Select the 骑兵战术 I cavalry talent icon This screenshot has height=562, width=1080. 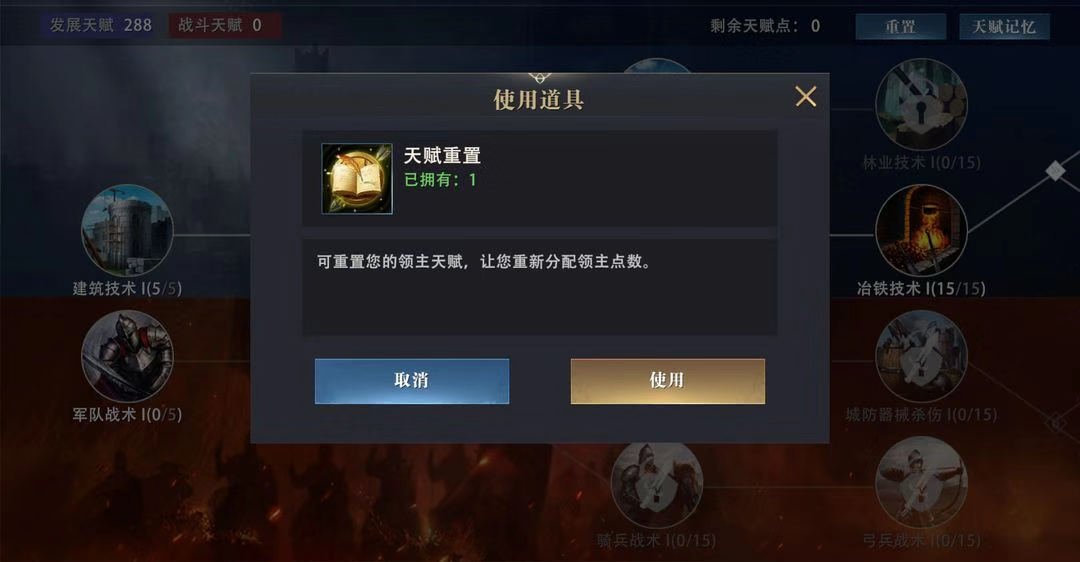point(656,483)
